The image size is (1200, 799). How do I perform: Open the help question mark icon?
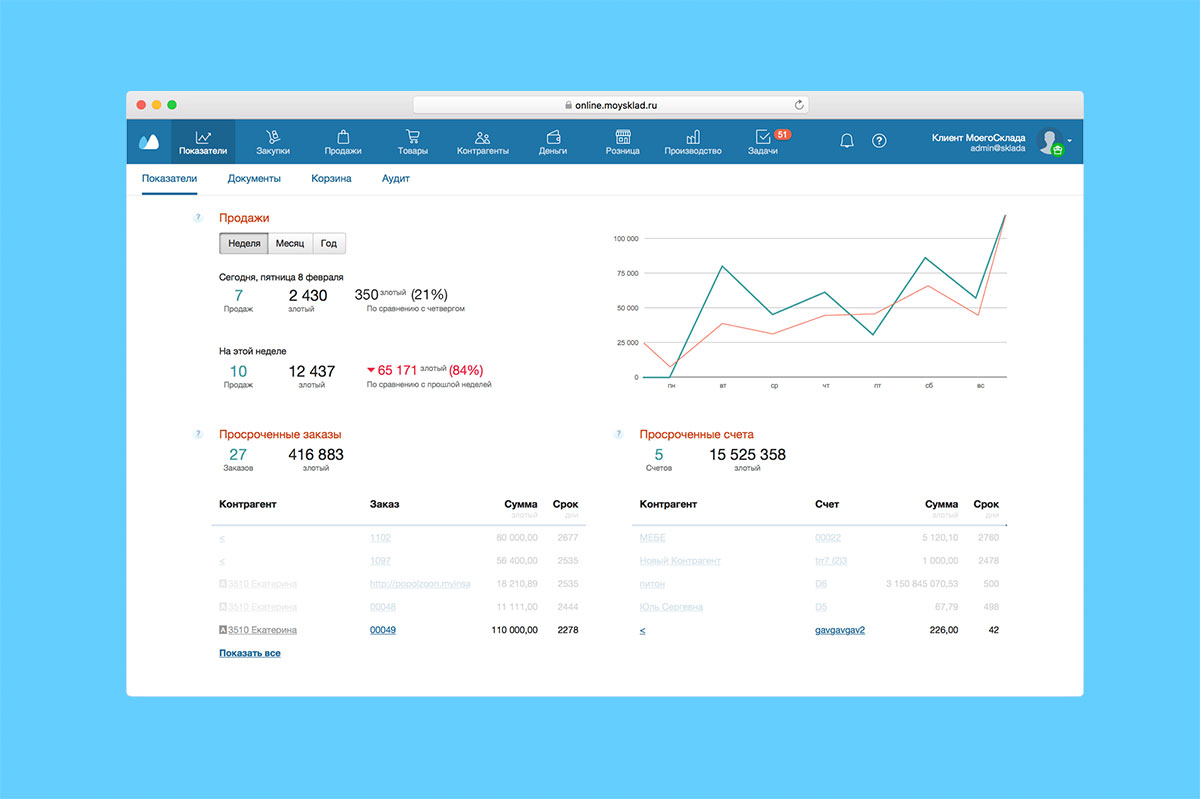tap(879, 141)
